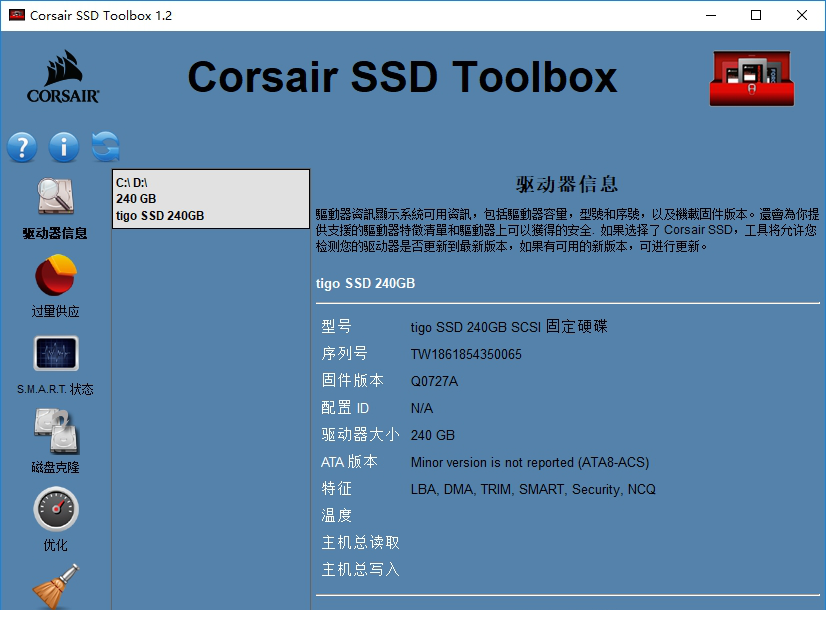Viewport: 826px width, 634px height.
Task: Select the tigo SSD 240GB drive entry
Action: [x=211, y=199]
